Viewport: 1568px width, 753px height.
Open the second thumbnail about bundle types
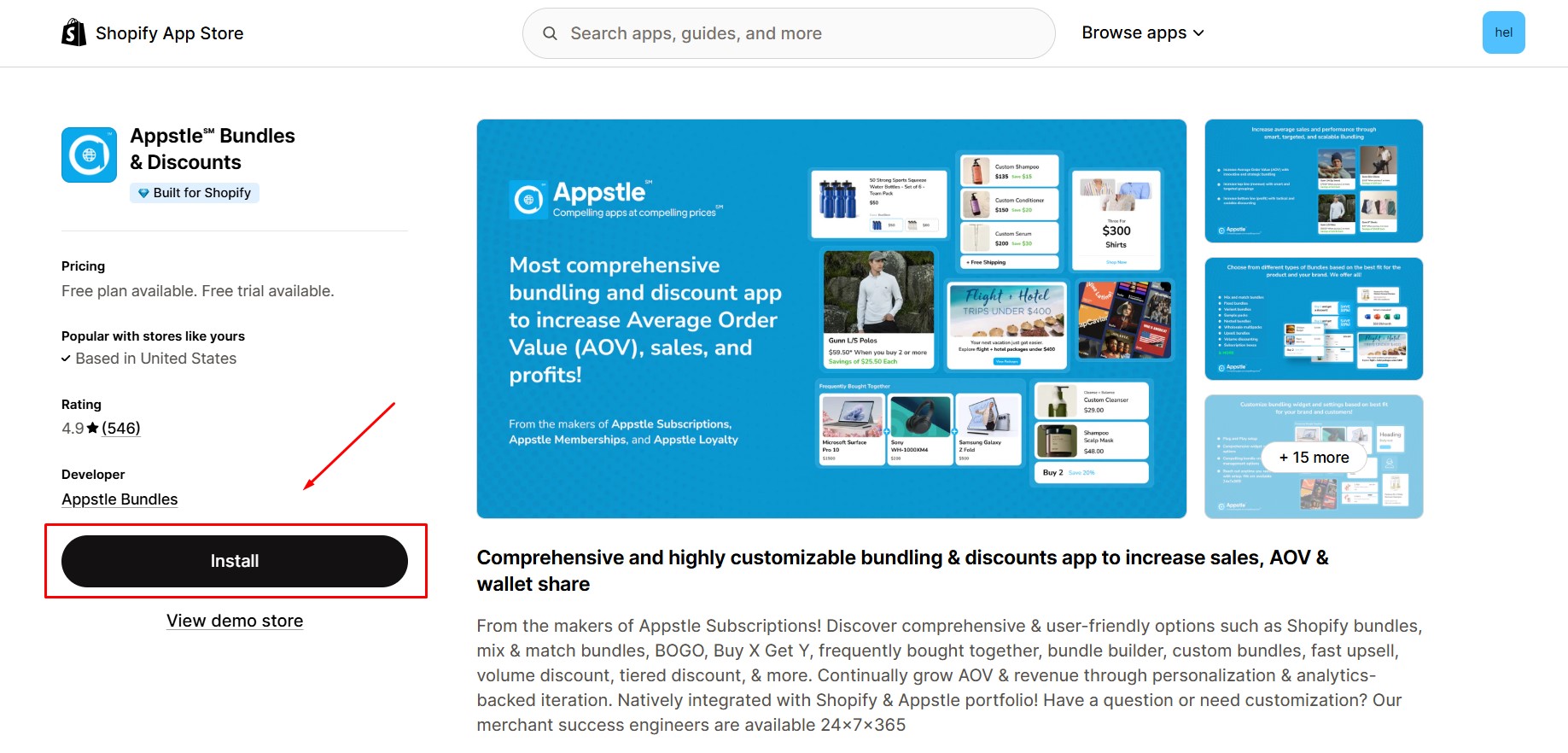[x=1314, y=318]
